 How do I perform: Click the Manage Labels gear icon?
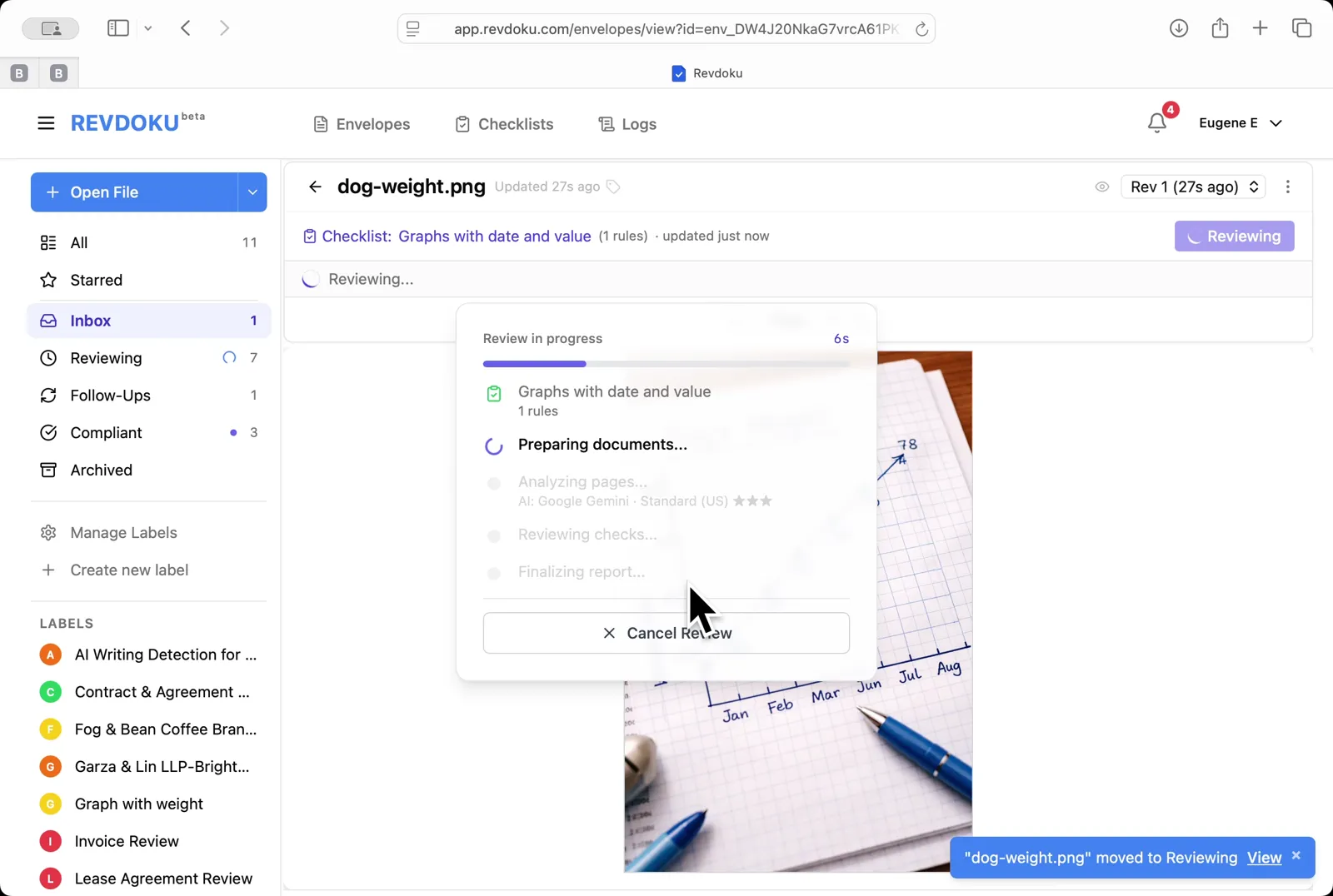[x=49, y=532]
